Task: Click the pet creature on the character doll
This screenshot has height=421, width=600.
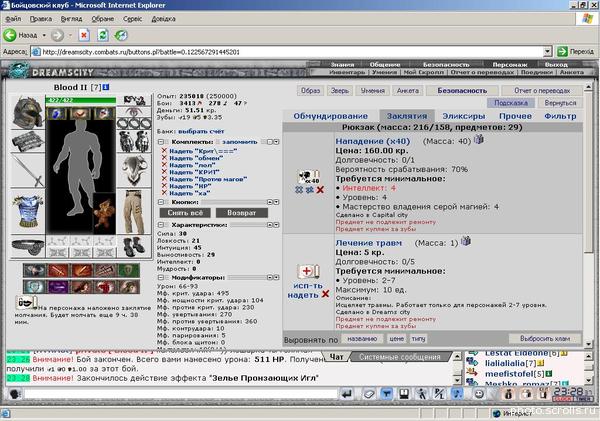Action: pyautogui.click(x=104, y=214)
